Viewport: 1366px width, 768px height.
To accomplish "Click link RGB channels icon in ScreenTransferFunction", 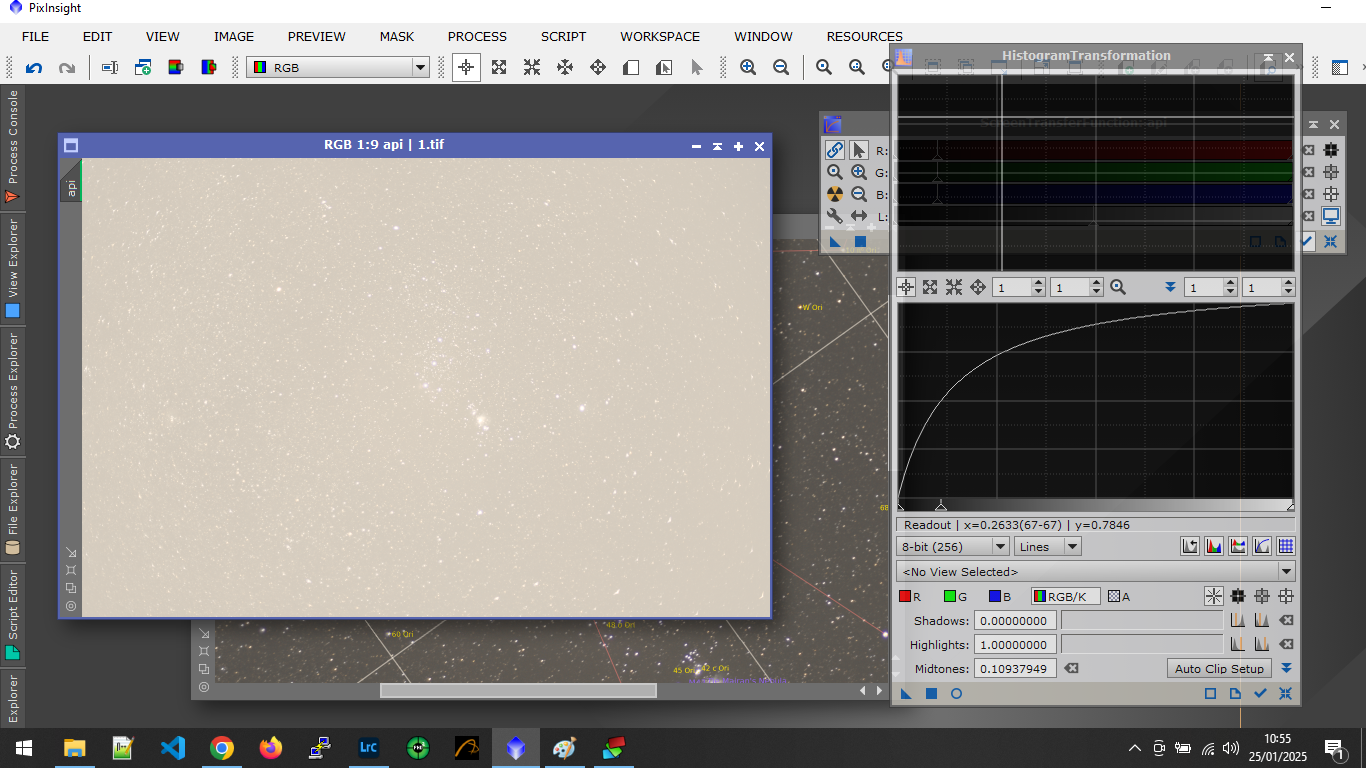I will click(x=835, y=151).
